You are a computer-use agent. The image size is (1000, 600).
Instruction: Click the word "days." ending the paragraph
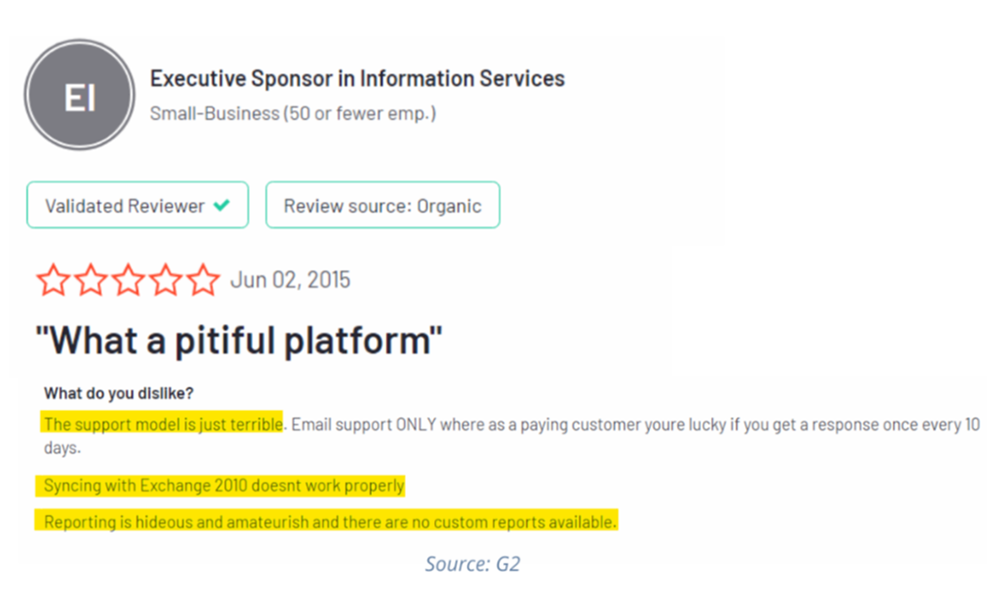pyautogui.click(x=61, y=449)
